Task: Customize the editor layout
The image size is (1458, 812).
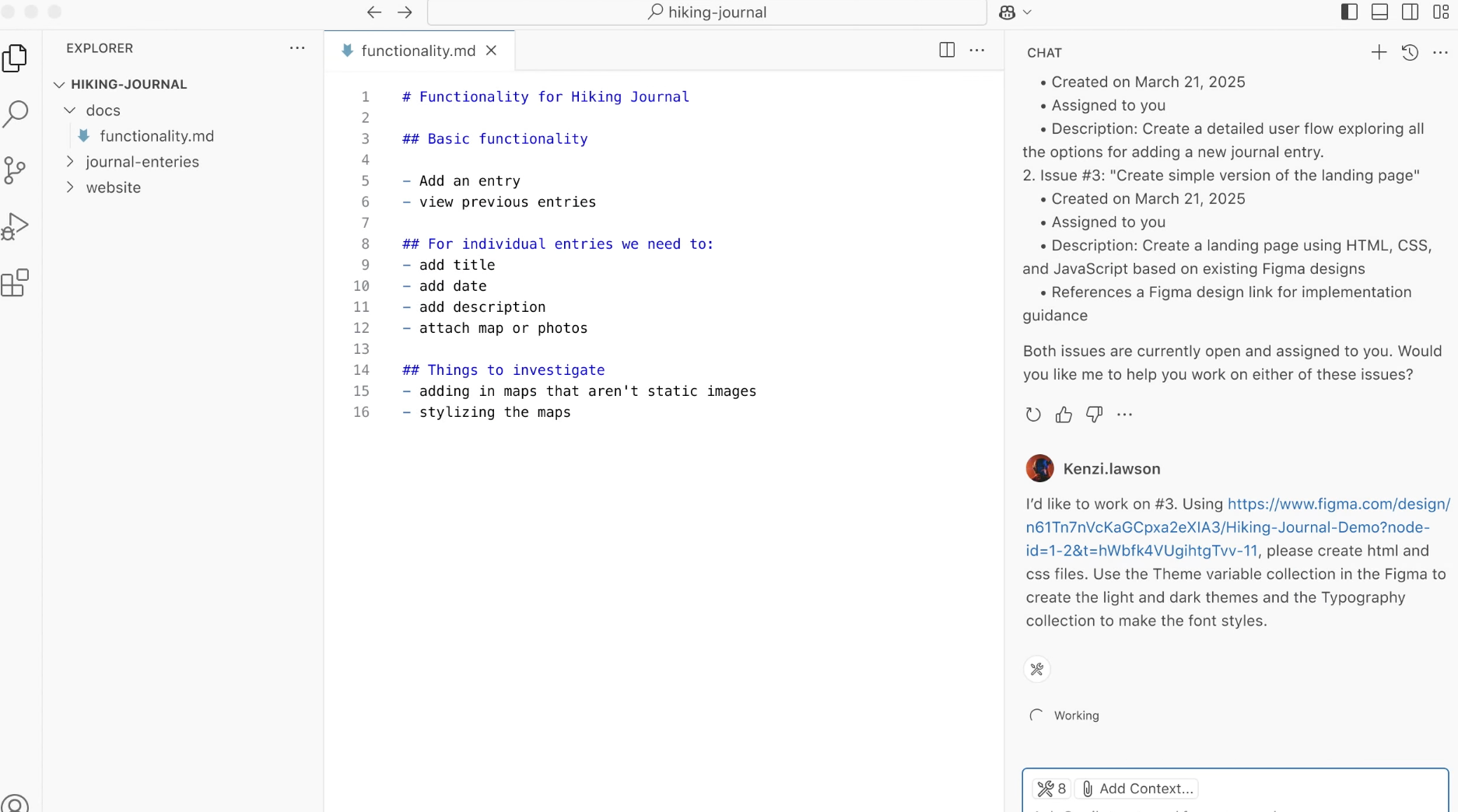Action: click(x=1441, y=12)
